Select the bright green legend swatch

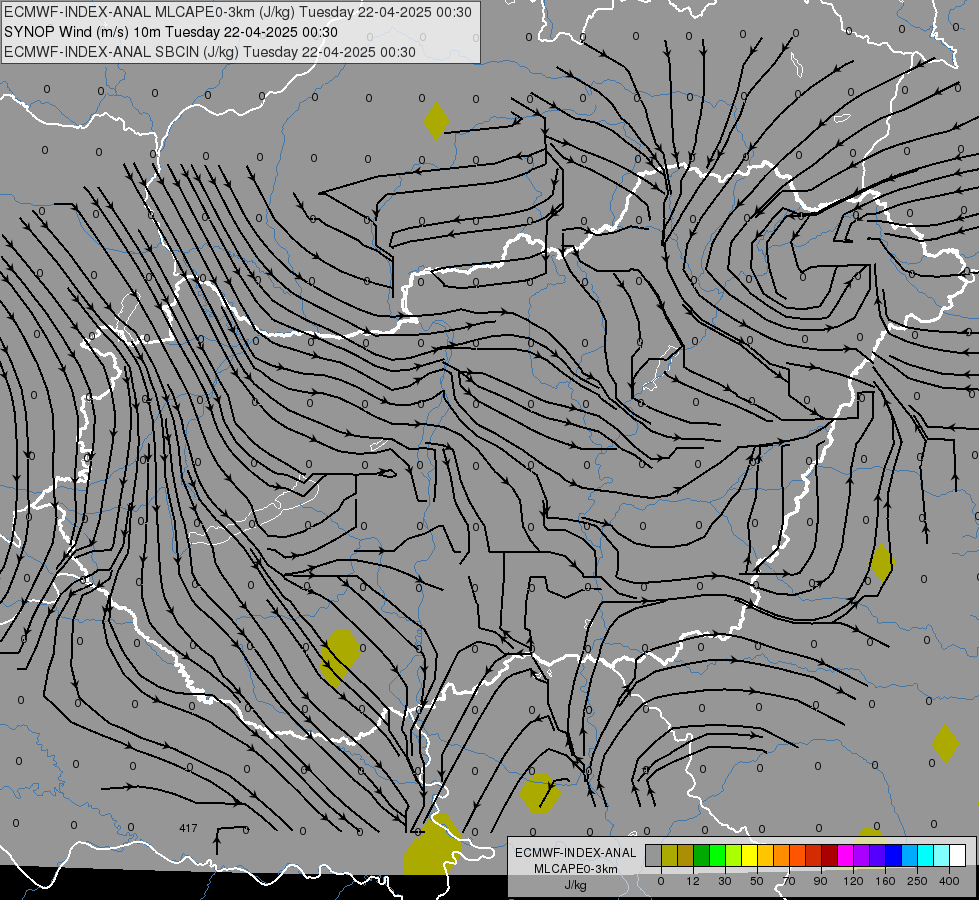[x=718, y=855]
